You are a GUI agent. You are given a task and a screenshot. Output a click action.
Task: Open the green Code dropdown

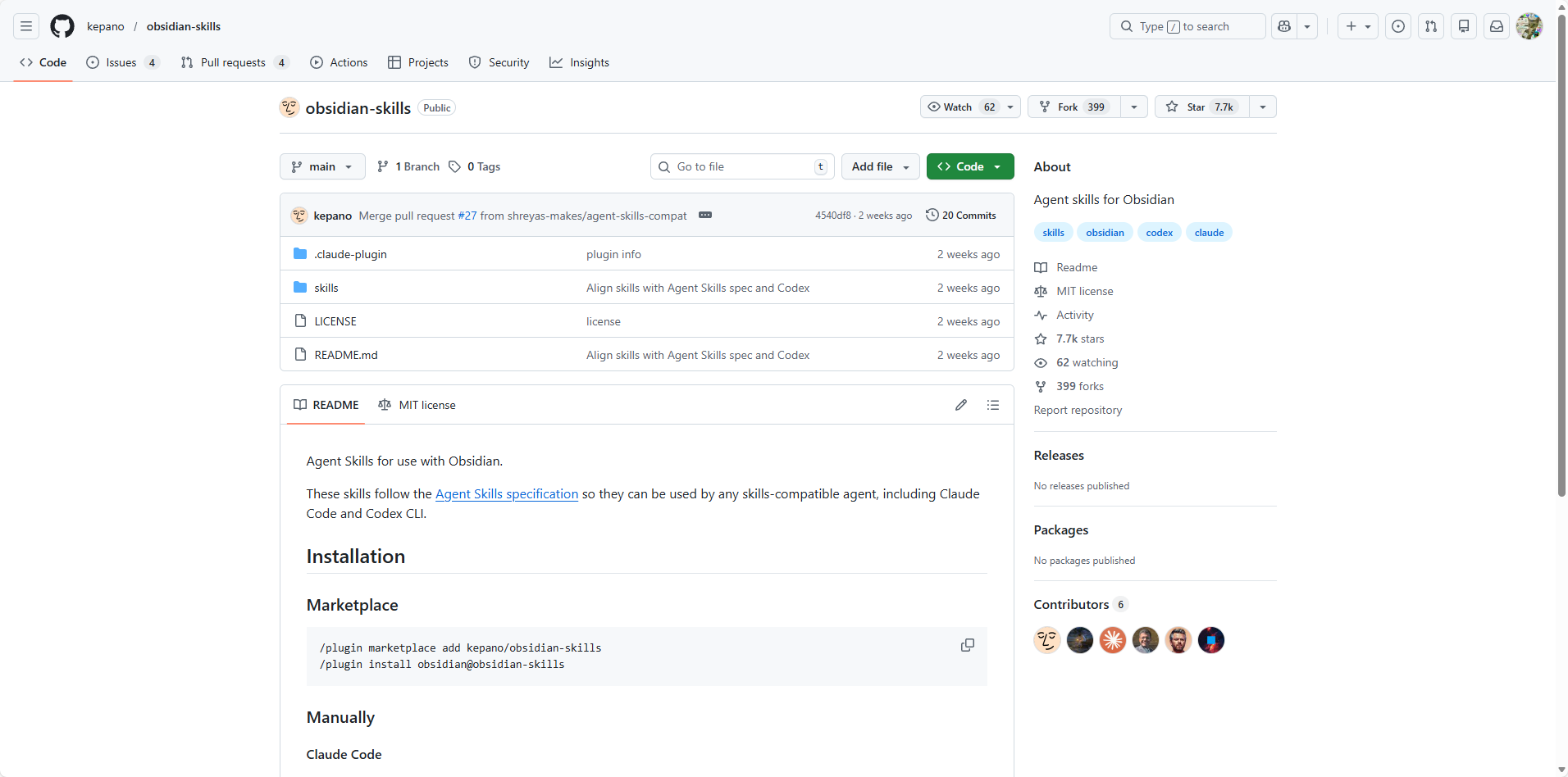[x=970, y=166]
